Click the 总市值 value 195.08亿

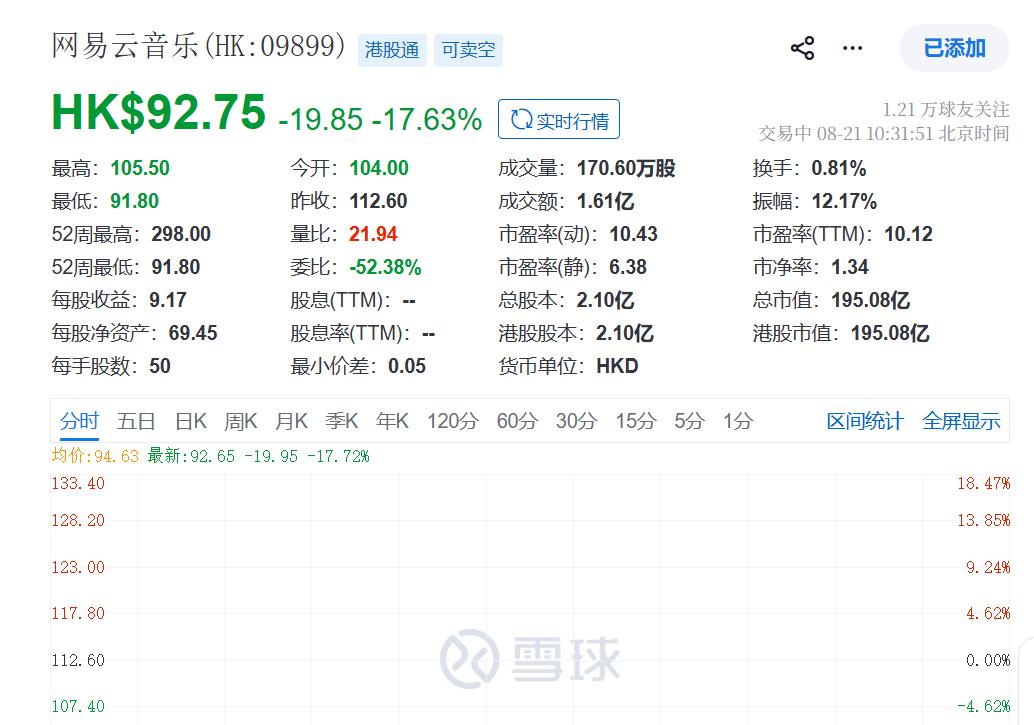pyautogui.click(x=870, y=300)
